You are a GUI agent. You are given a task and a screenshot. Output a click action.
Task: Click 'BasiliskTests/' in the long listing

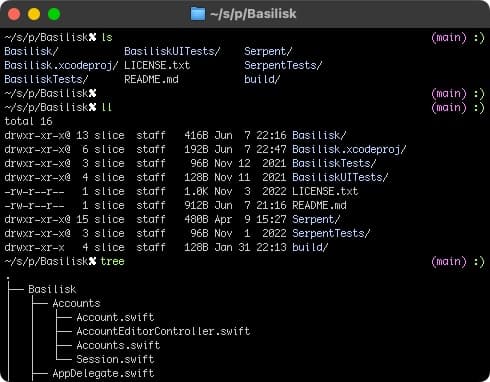tap(334, 163)
